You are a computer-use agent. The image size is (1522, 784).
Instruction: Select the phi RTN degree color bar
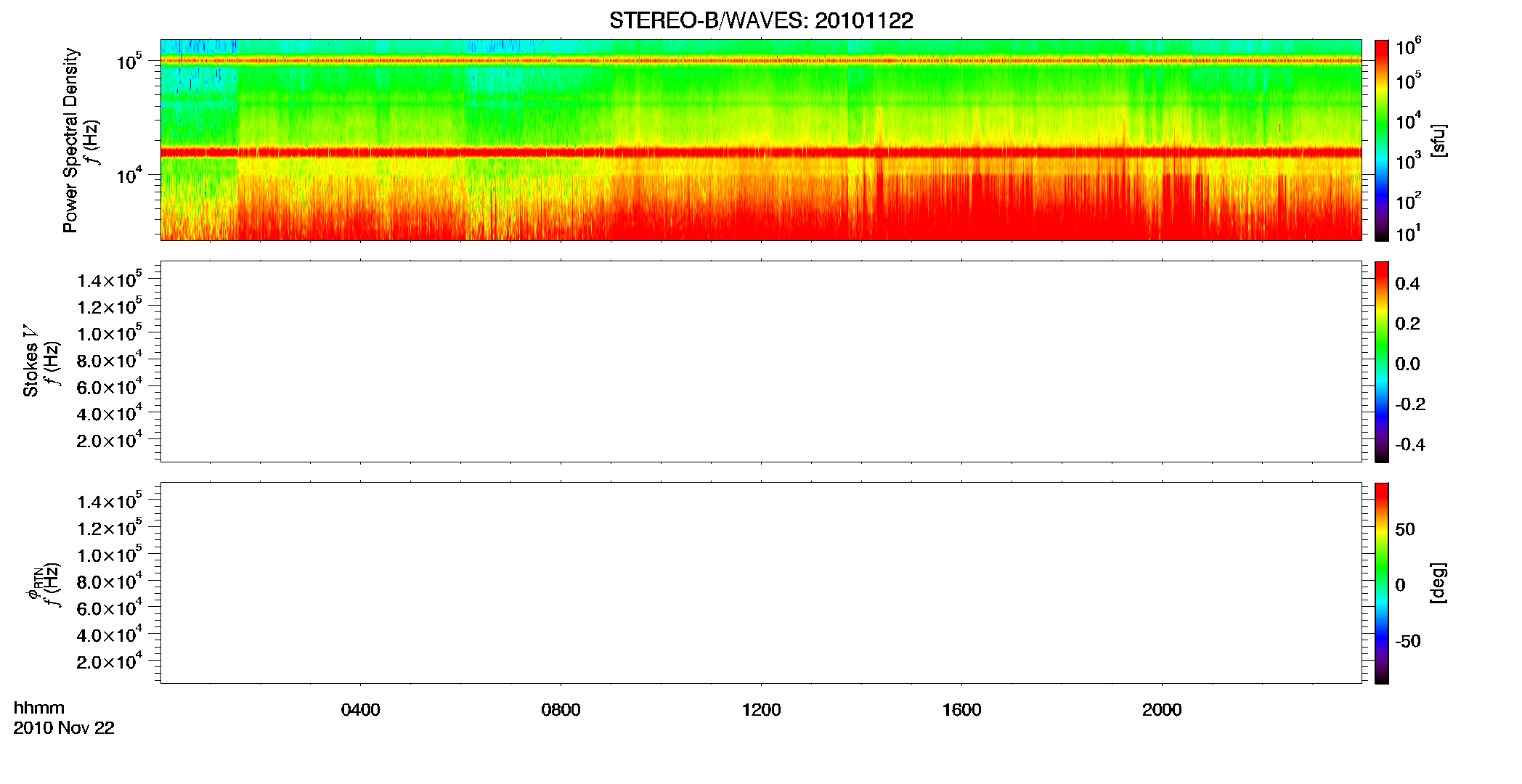(1382, 583)
